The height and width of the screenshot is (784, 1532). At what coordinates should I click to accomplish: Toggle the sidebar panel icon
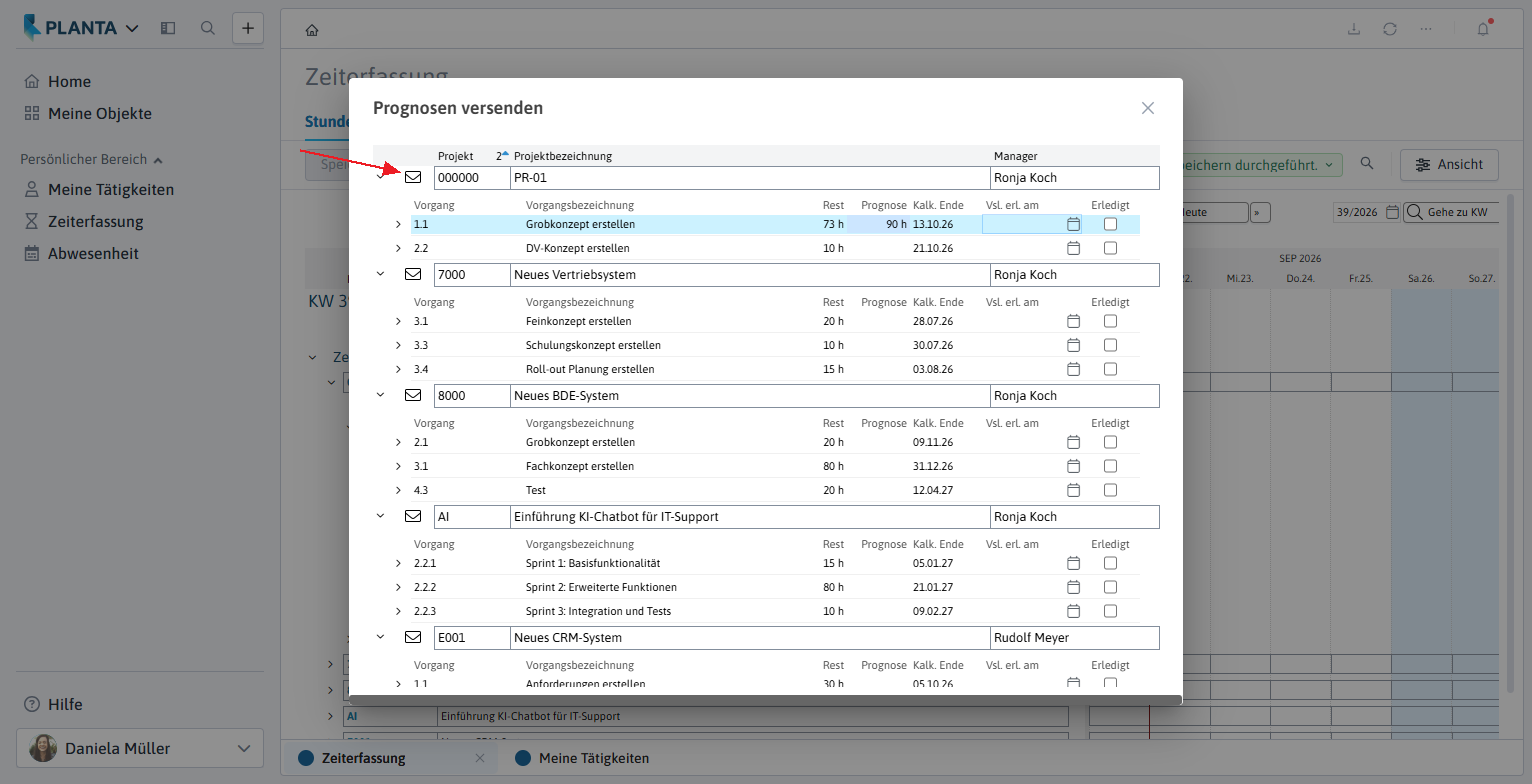click(168, 28)
